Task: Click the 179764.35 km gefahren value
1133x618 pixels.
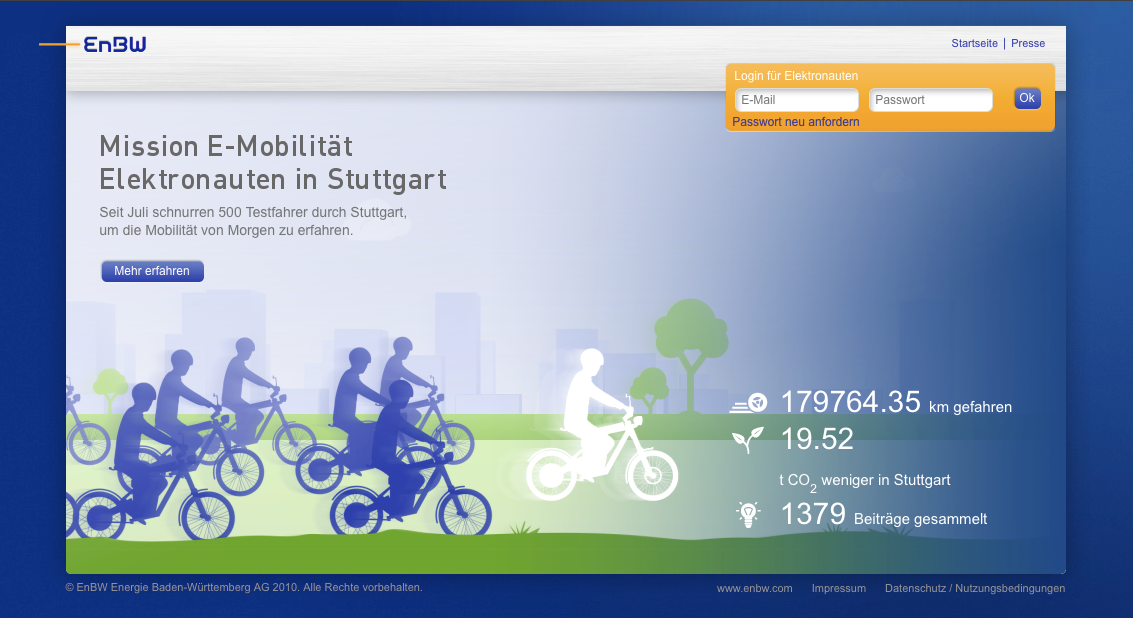Action: coord(896,403)
